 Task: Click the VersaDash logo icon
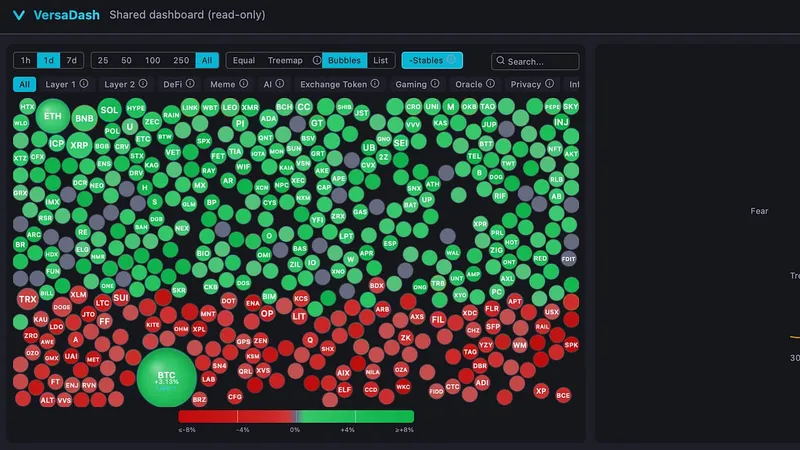[x=19, y=15]
